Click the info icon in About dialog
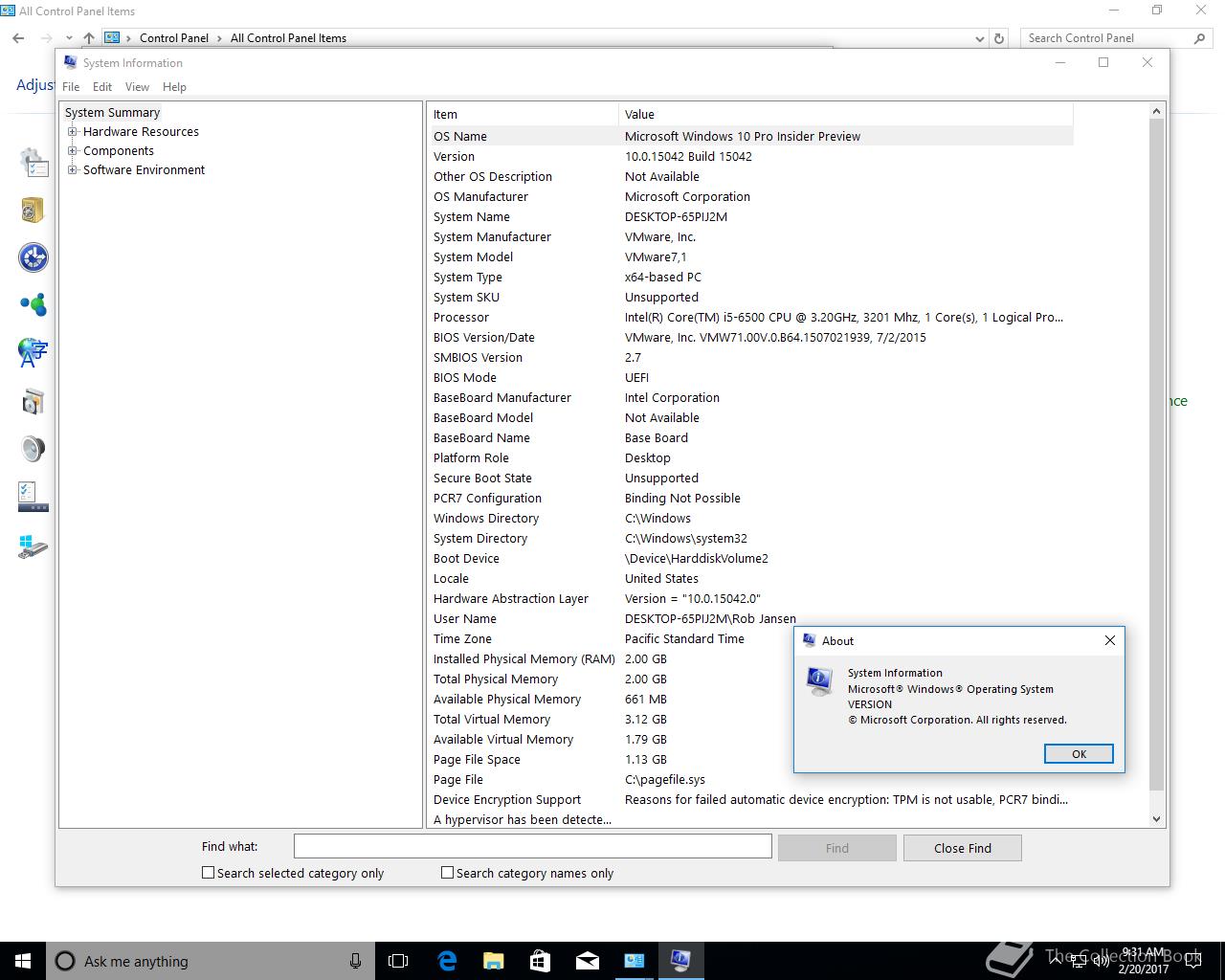Viewport: 1225px width, 980px height. pos(819,681)
